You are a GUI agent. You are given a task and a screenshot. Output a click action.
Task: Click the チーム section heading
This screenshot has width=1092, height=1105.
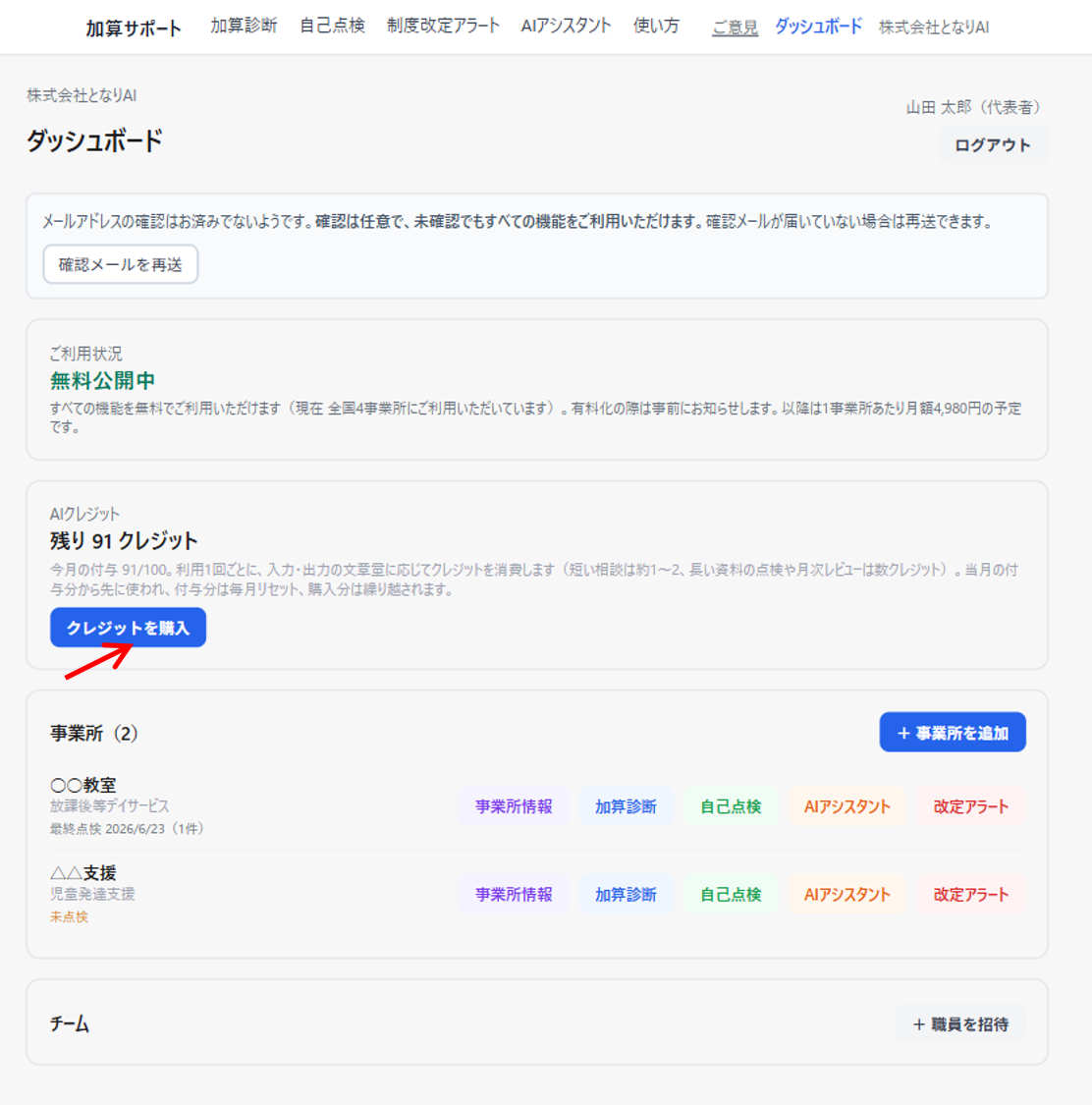[x=70, y=1024]
